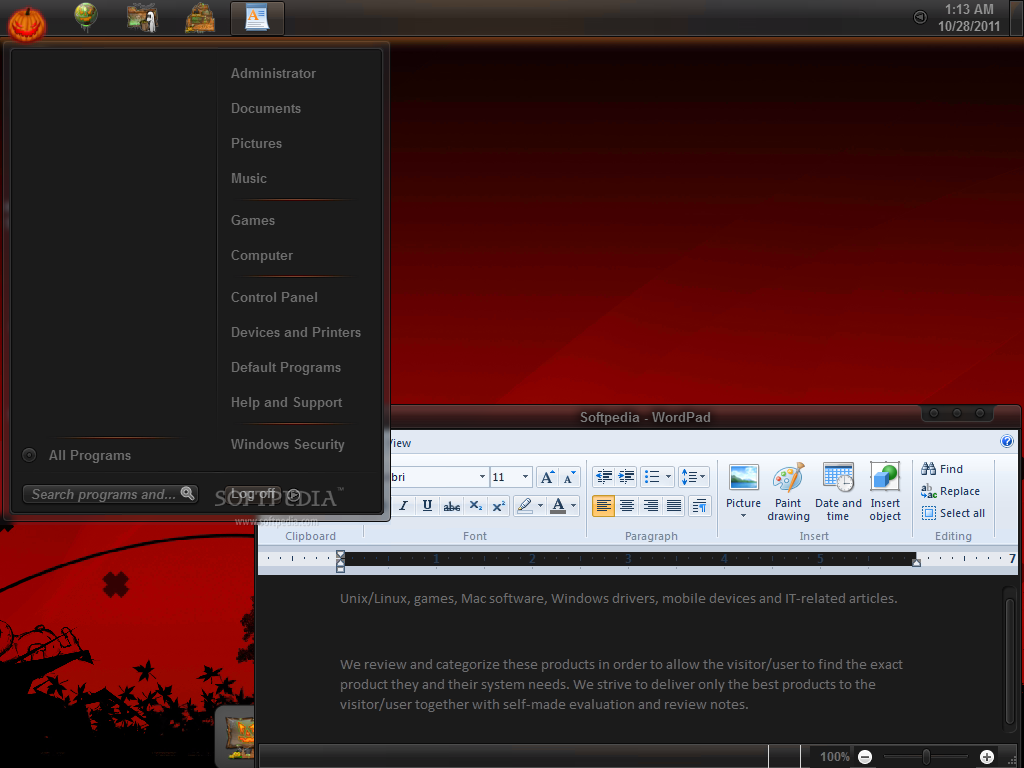
Task: Open WordPad Help question mark icon
Action: [x=1007, y=441]
